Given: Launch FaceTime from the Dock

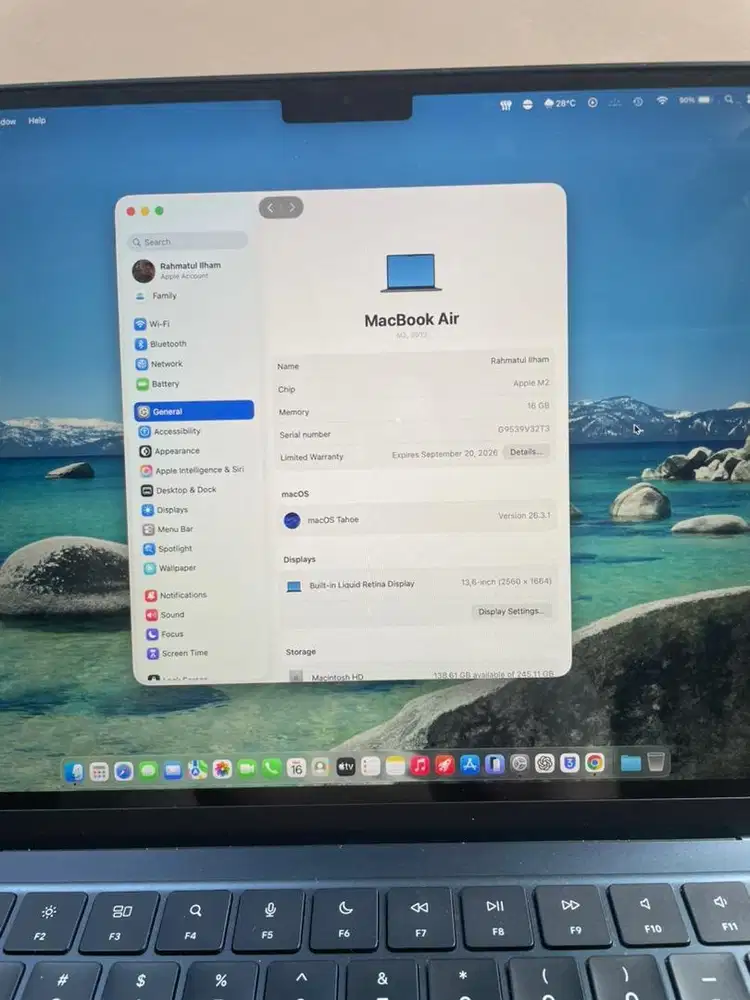Looking at the screenshot, I should [246, 768].
